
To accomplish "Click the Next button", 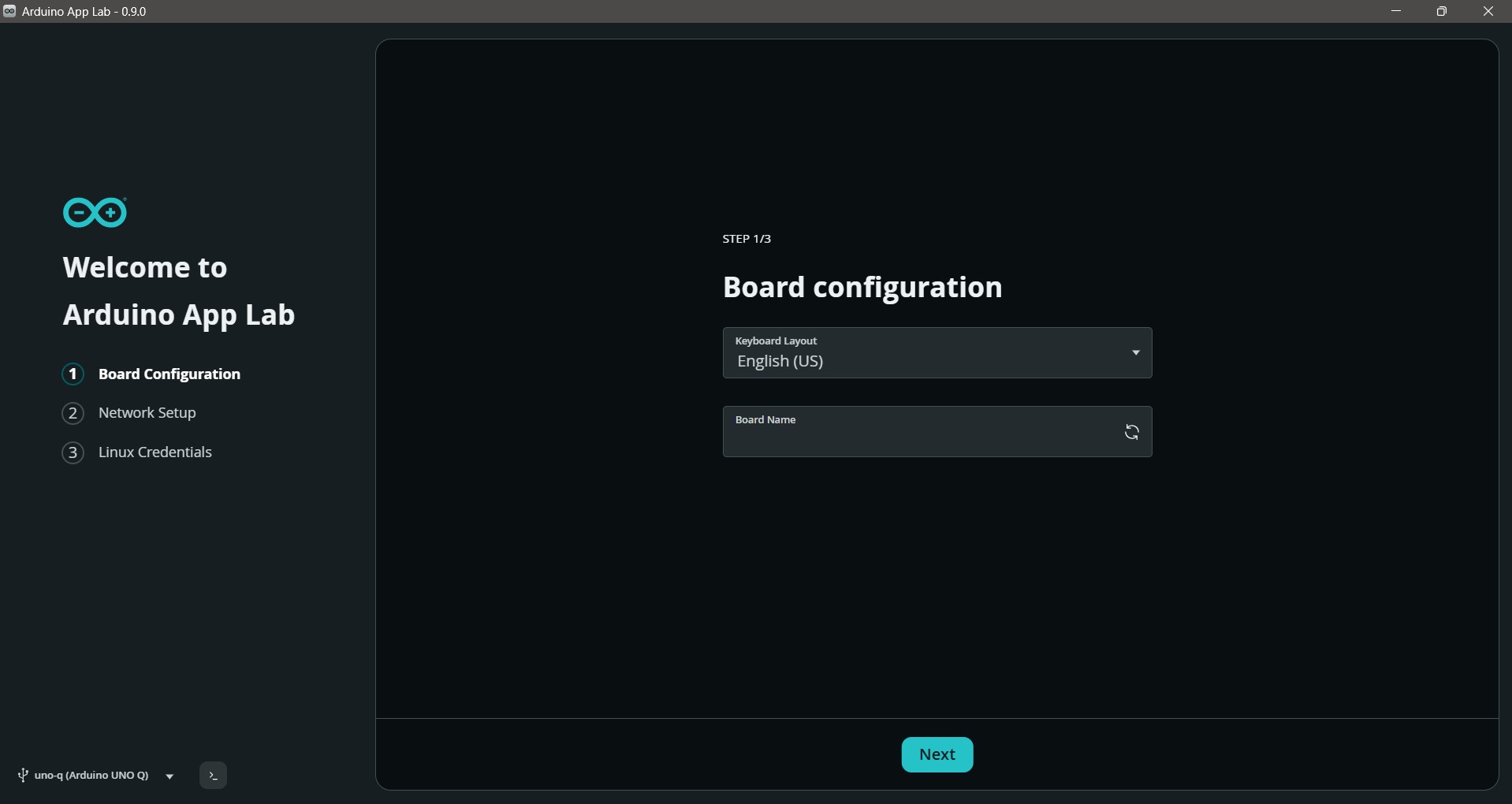I will [937, 754].
